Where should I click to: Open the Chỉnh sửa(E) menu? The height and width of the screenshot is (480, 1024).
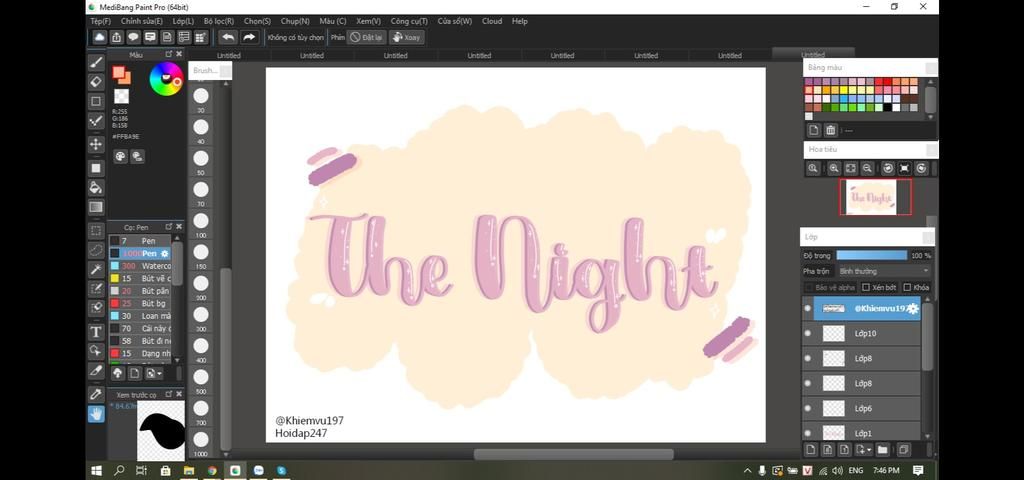click(x=142, y=22)
